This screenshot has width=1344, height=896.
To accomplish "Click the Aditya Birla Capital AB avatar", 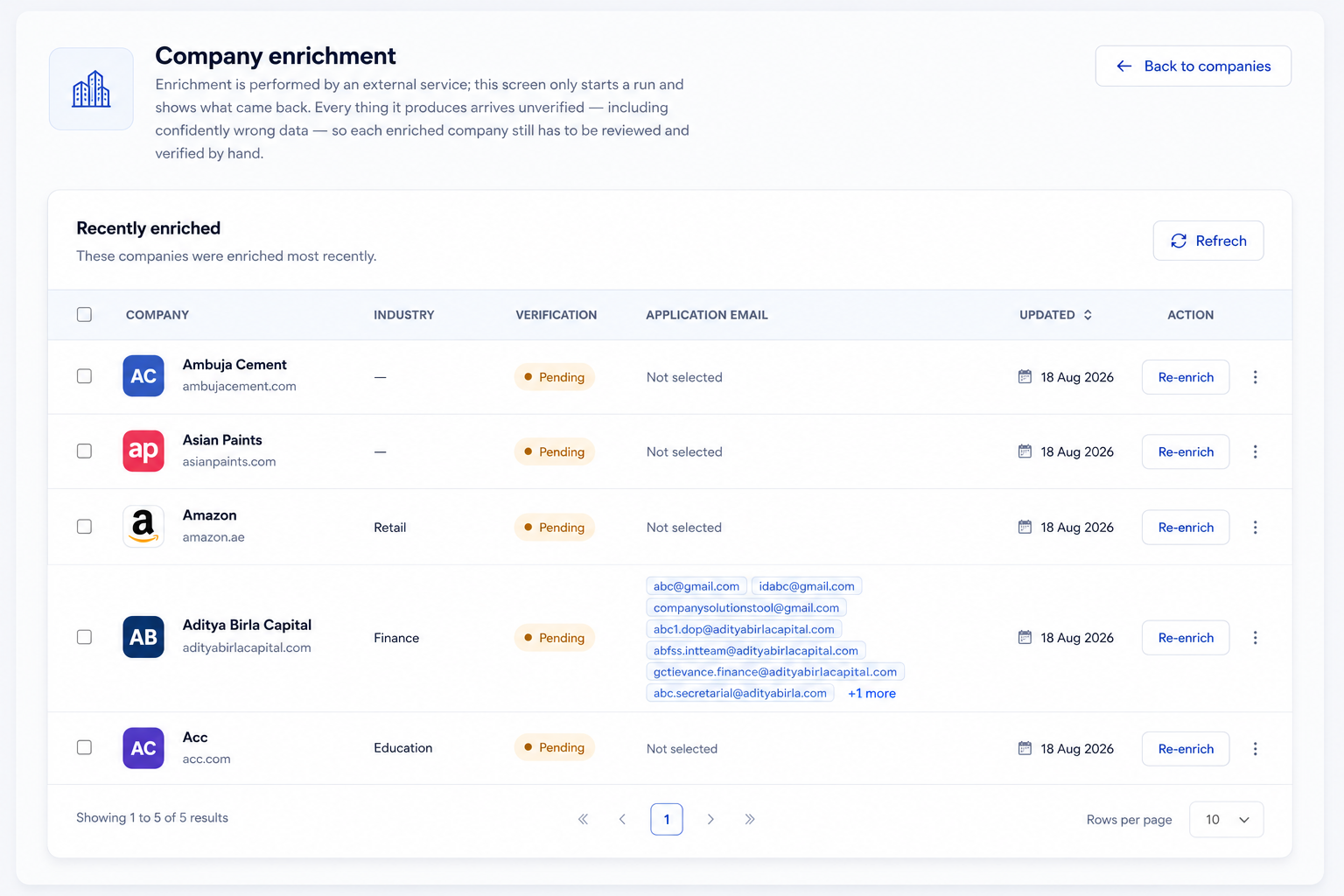I will point(143,637).
